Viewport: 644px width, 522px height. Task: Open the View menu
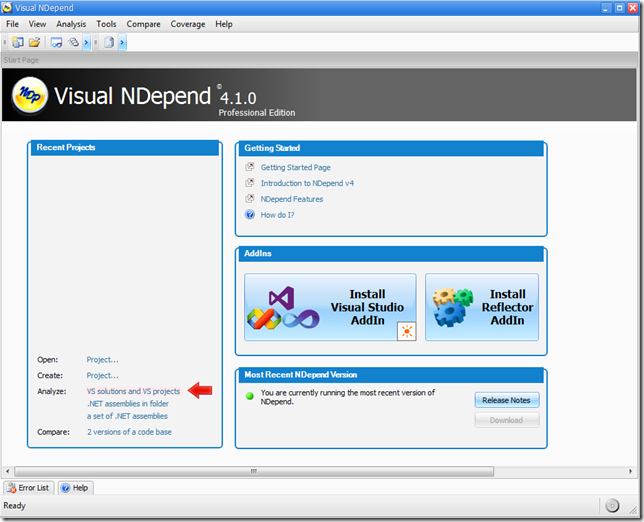(37, 24)
